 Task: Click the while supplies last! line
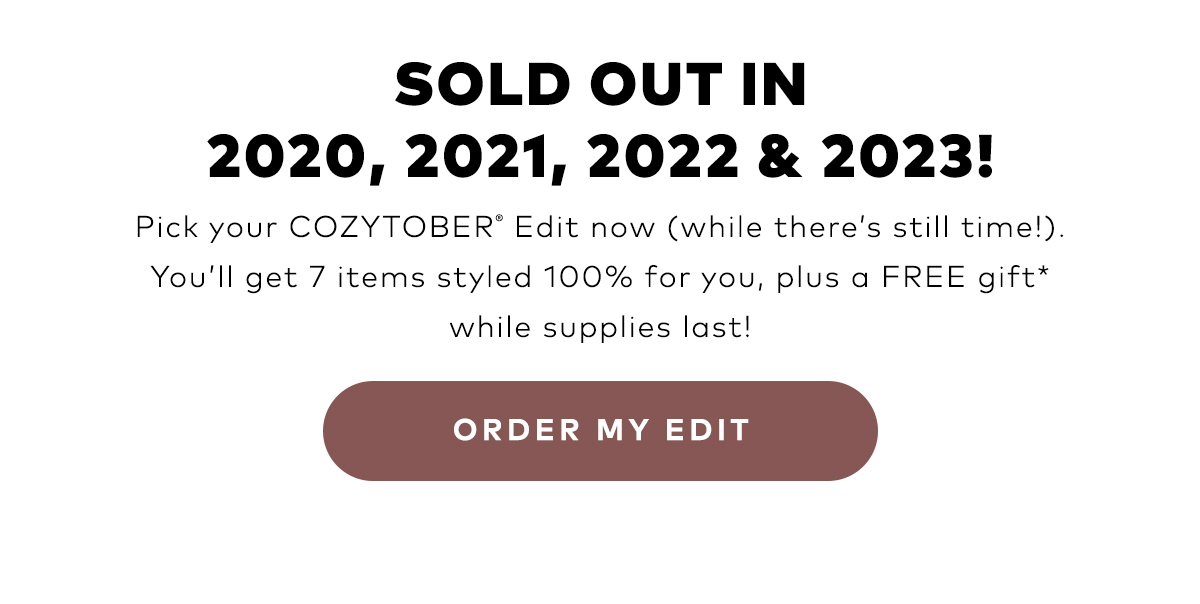tap(600, 327)
